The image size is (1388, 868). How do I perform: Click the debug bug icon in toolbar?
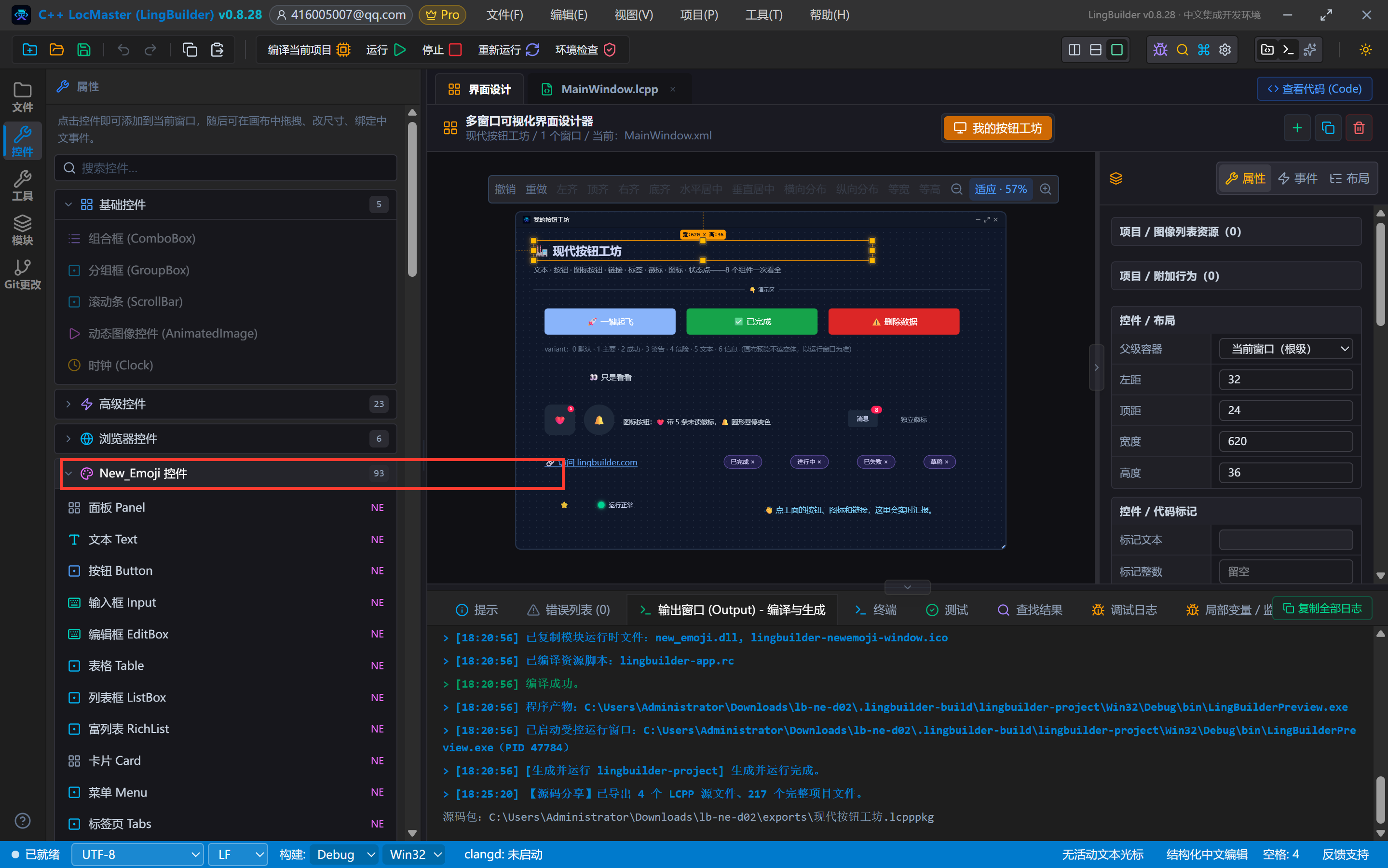(x=1160, y=50)
